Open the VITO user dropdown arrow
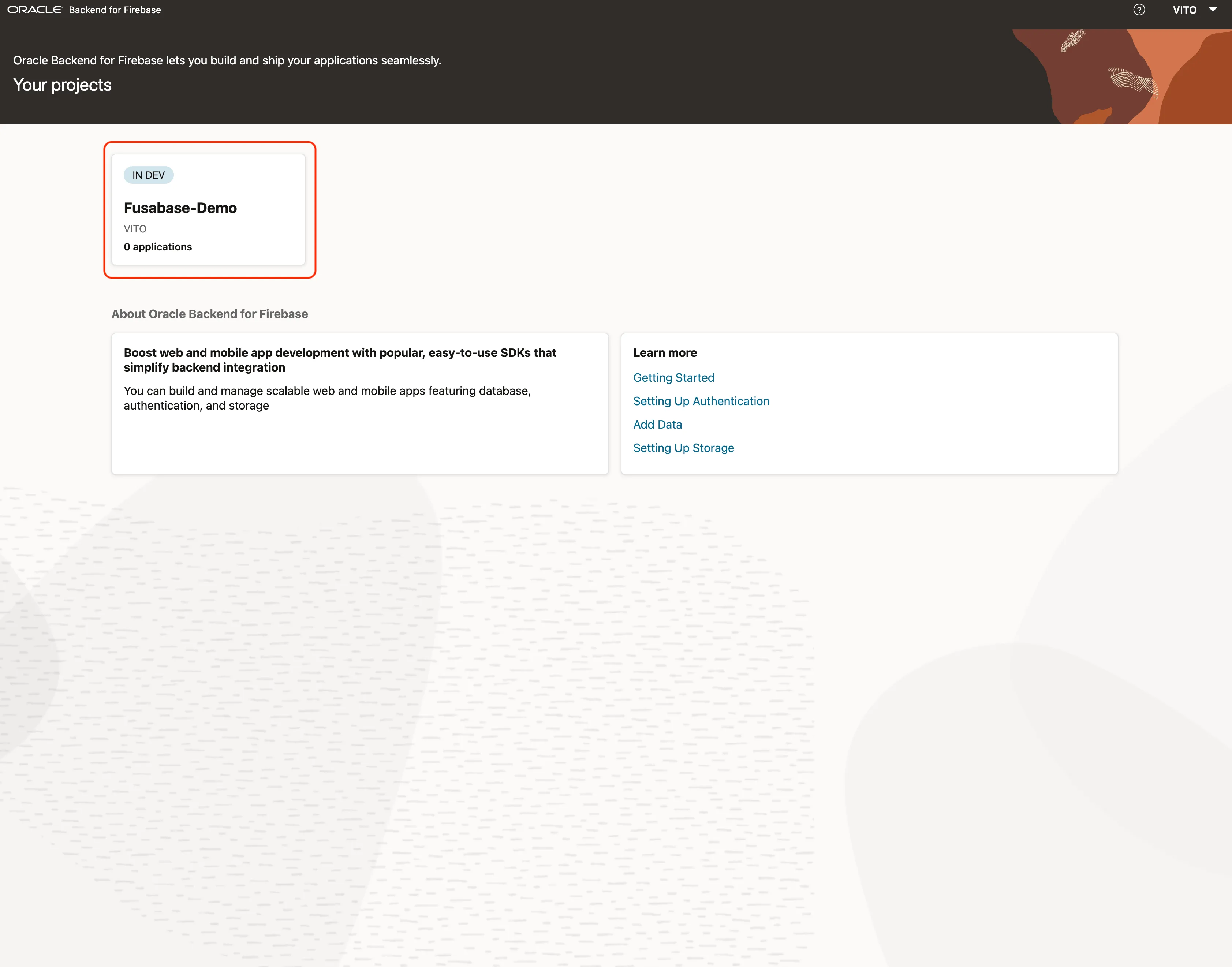The image size is (1232, 967). pyautogui.click(x=1213, y=10)
